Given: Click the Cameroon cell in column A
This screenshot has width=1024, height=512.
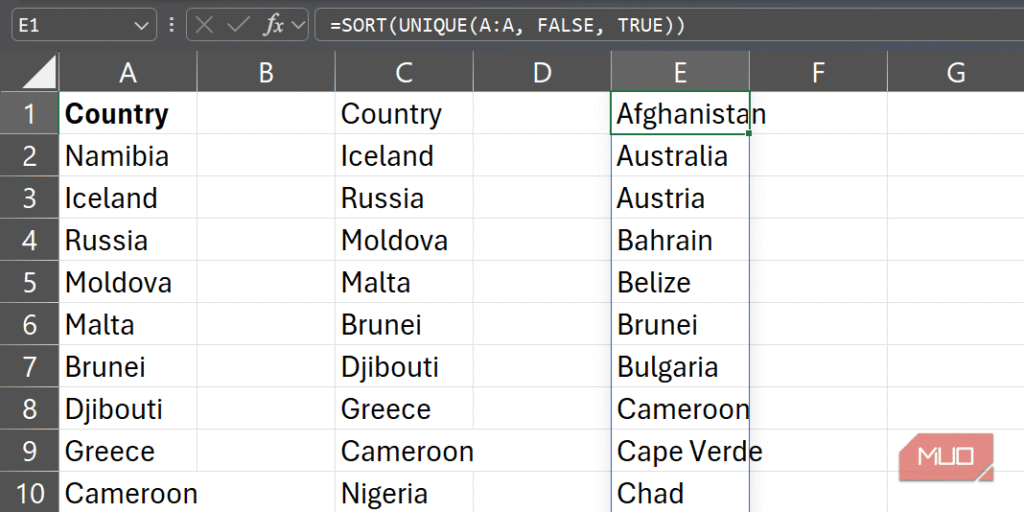Looking at the screenshot, I should (x=128, y=492).
